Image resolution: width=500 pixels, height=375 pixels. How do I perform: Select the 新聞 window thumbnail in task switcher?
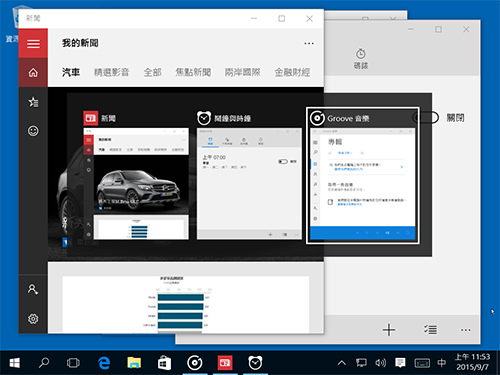coord(136,175)
